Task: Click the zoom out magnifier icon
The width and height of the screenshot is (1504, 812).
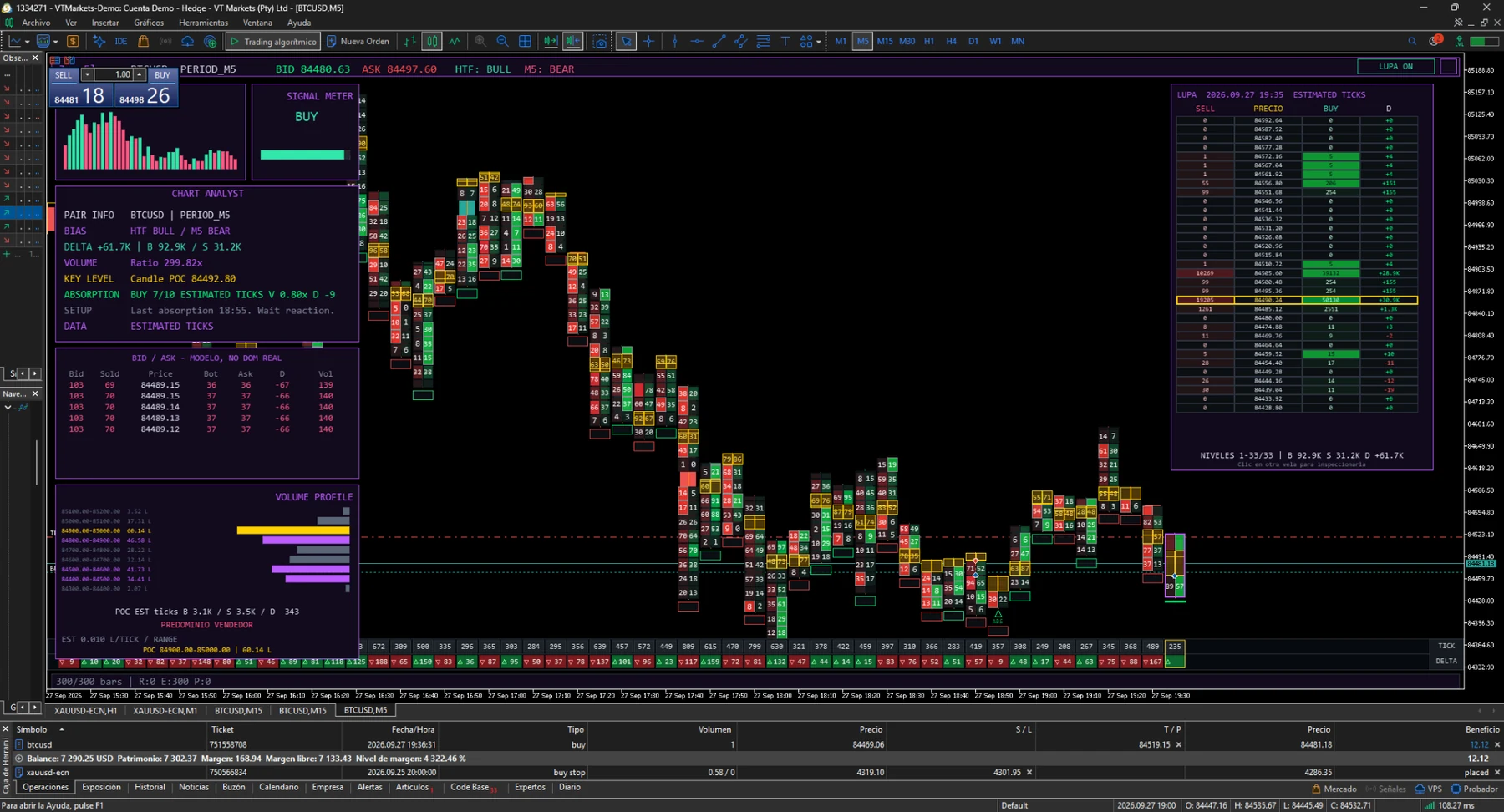Action: pos(502,41)
